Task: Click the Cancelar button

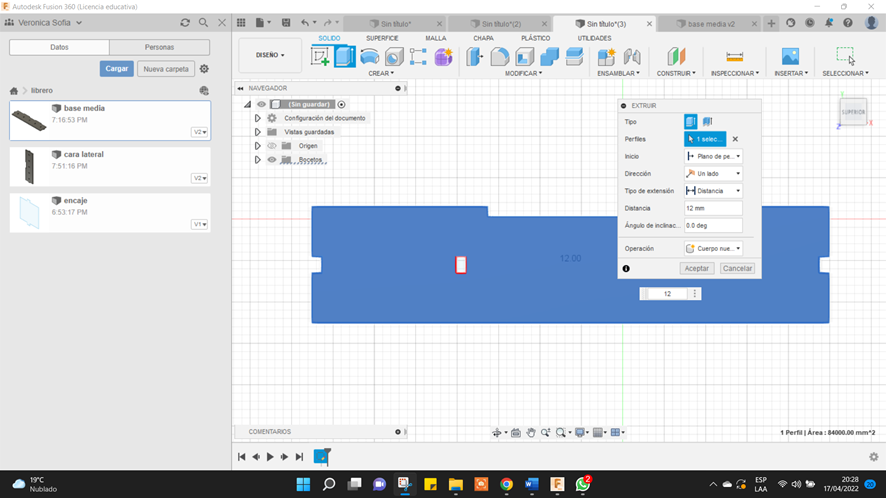Action: tap(737, 269)
